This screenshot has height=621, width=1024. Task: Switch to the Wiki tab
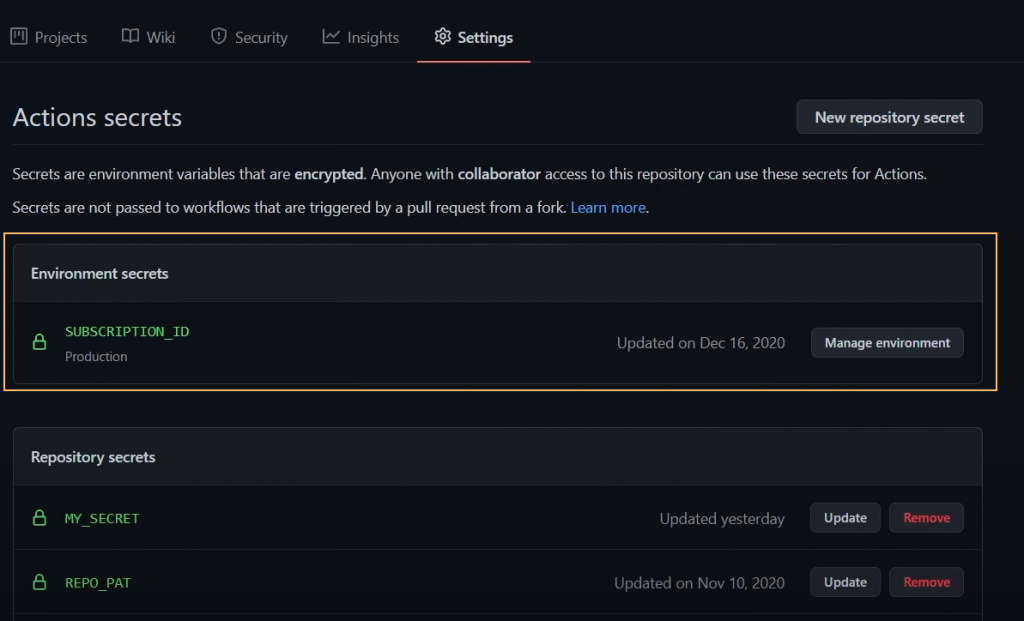pos(160,38)
